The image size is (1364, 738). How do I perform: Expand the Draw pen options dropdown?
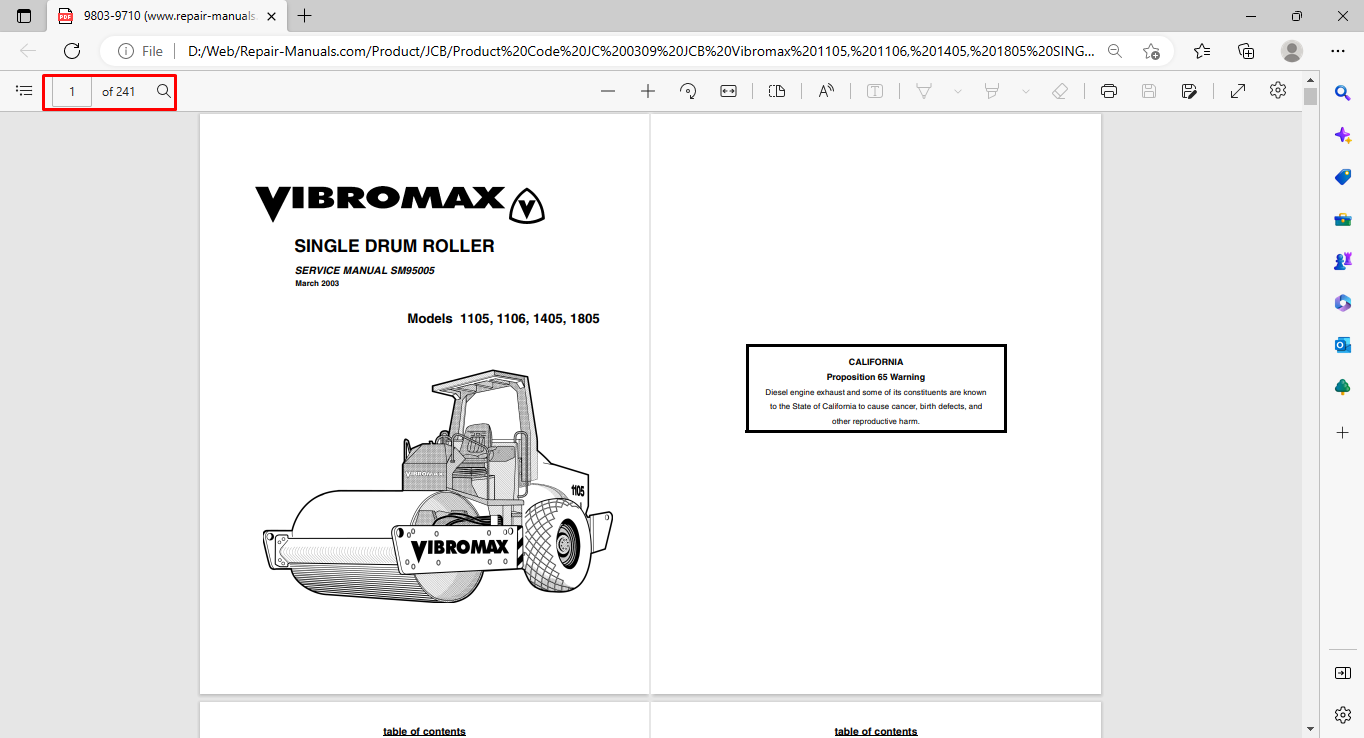(958, 91)
